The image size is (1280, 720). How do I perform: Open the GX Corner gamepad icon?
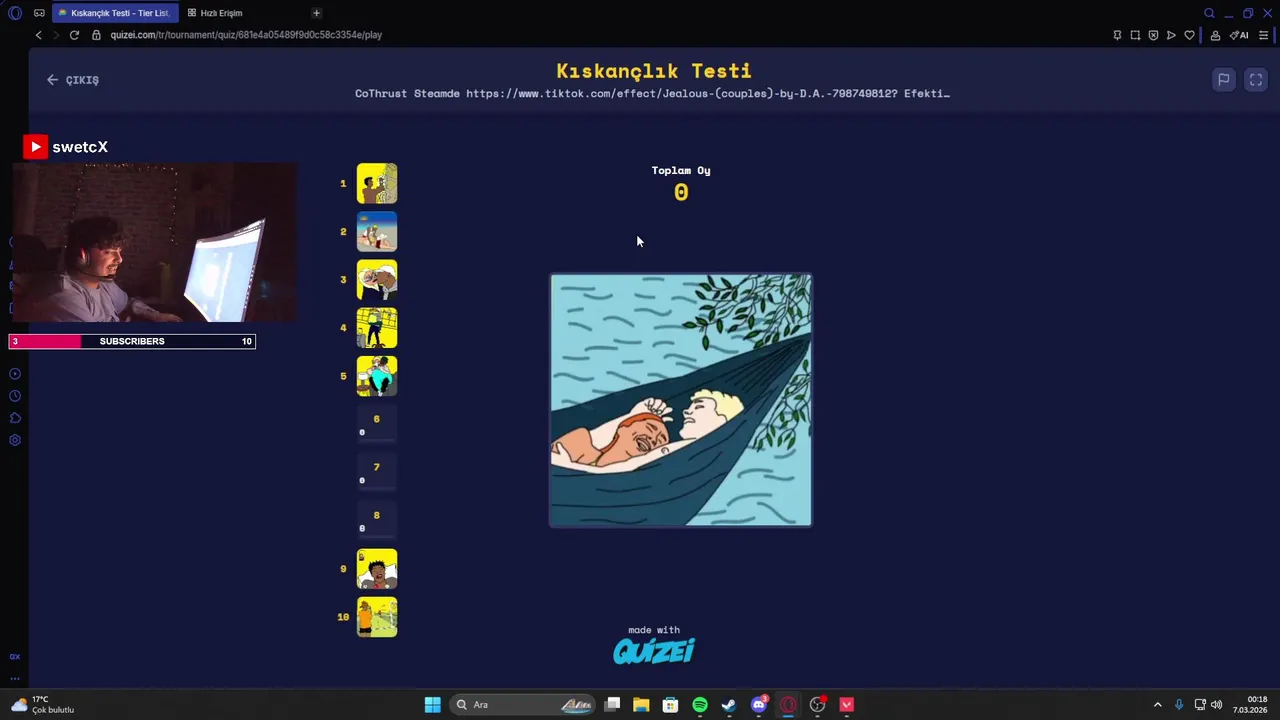tap(39, 13)
